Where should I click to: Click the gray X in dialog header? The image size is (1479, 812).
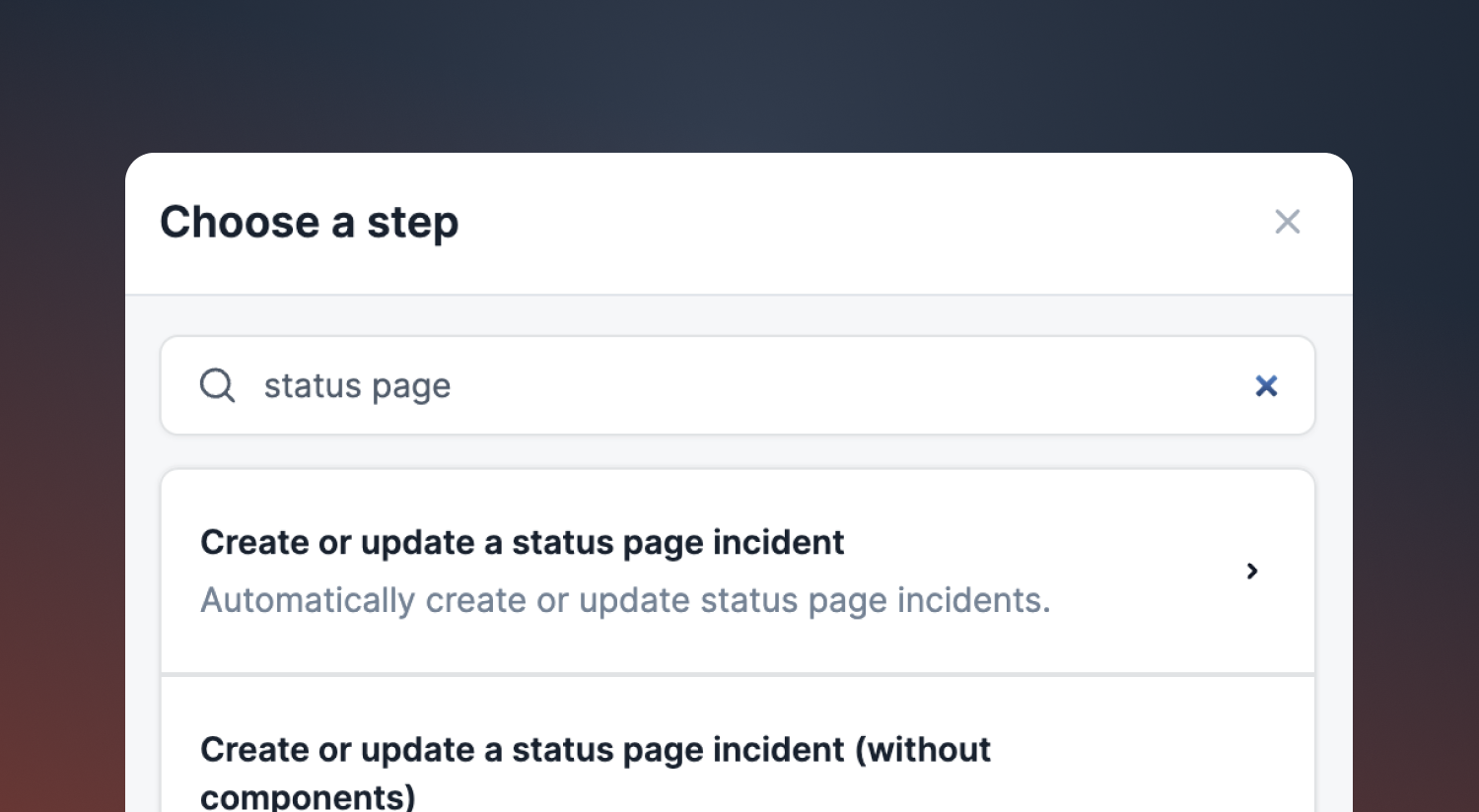1287,222
